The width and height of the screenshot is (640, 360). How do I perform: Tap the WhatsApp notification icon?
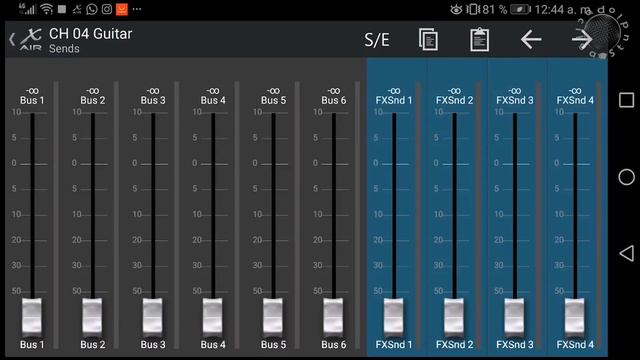[x=92, y=9]
